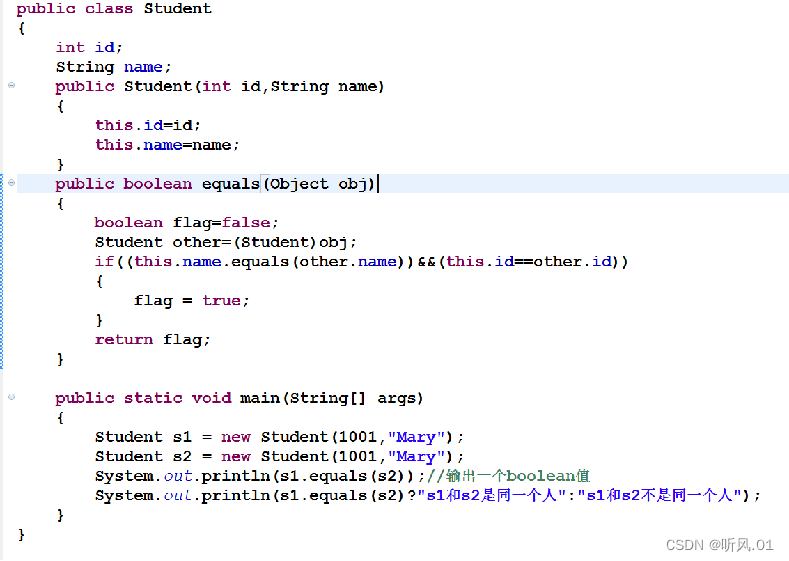This screenshot has width=789, height=561.
Task: Click the 'Student s1 = new Student' line
Action: 279,437
